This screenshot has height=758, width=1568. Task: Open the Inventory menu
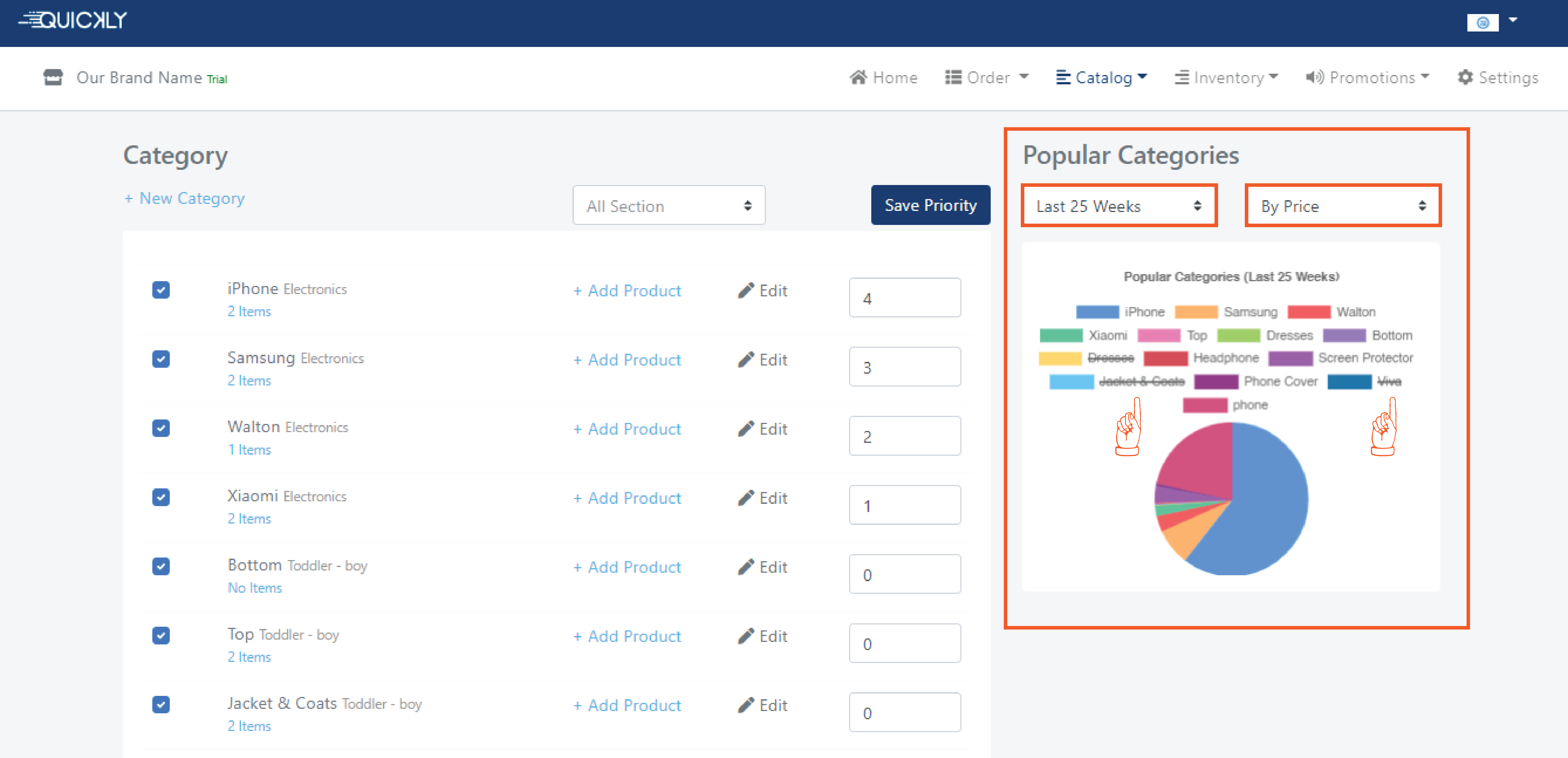(x=1226, y=77)
